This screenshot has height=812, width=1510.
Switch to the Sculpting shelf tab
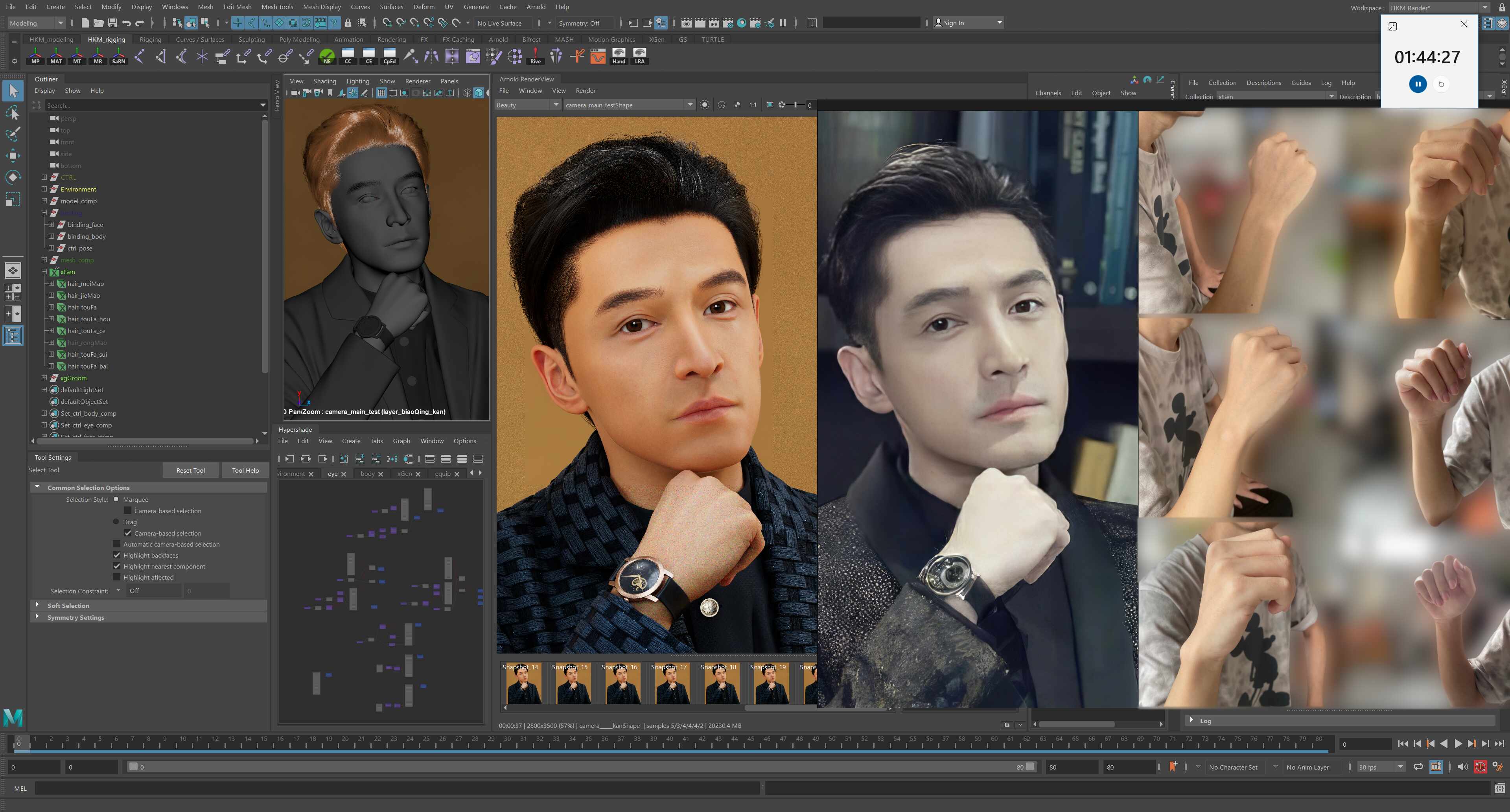(251, 39)
